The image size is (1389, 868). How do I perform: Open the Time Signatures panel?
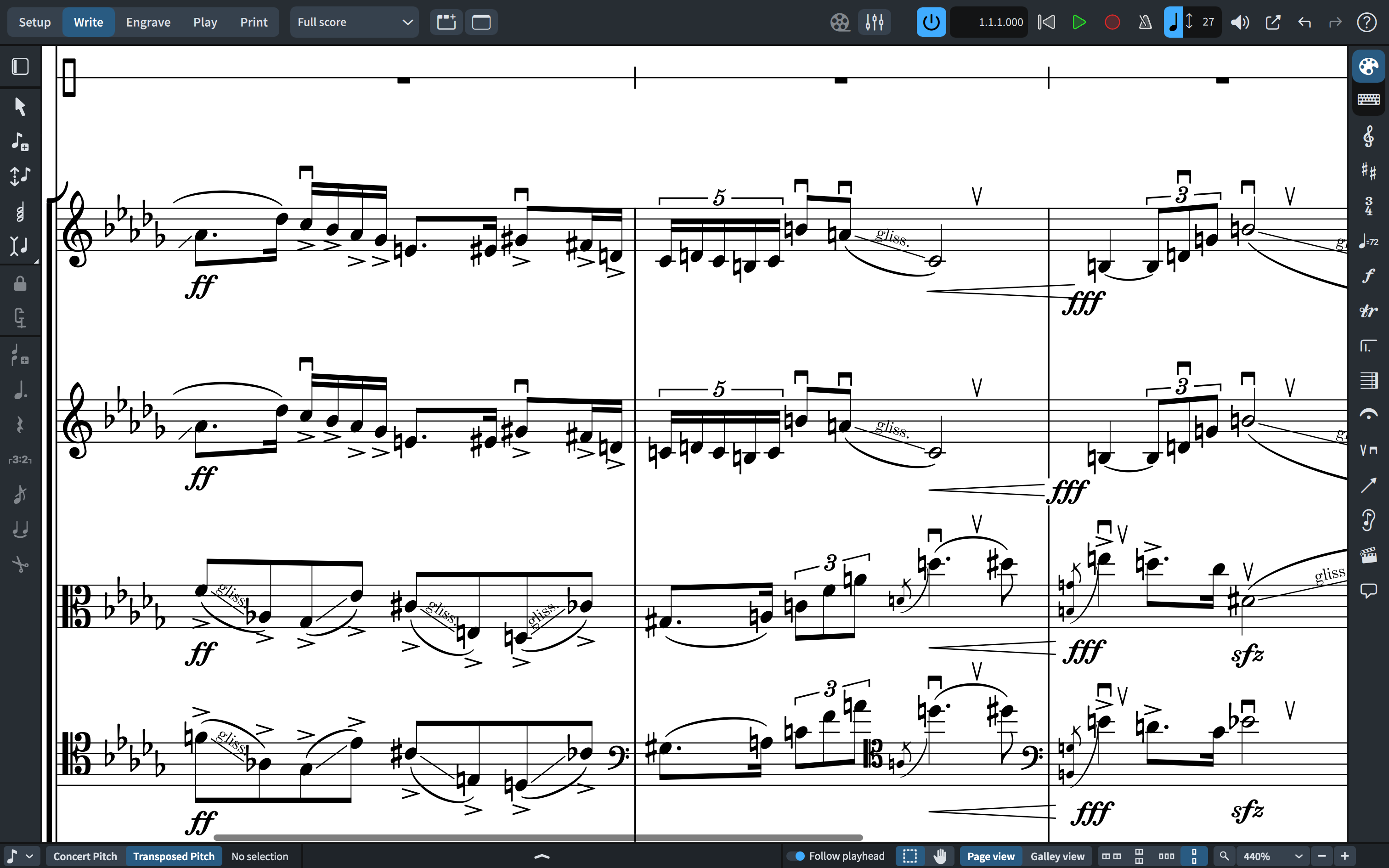pyautogui.click(x=1368, y=206)
